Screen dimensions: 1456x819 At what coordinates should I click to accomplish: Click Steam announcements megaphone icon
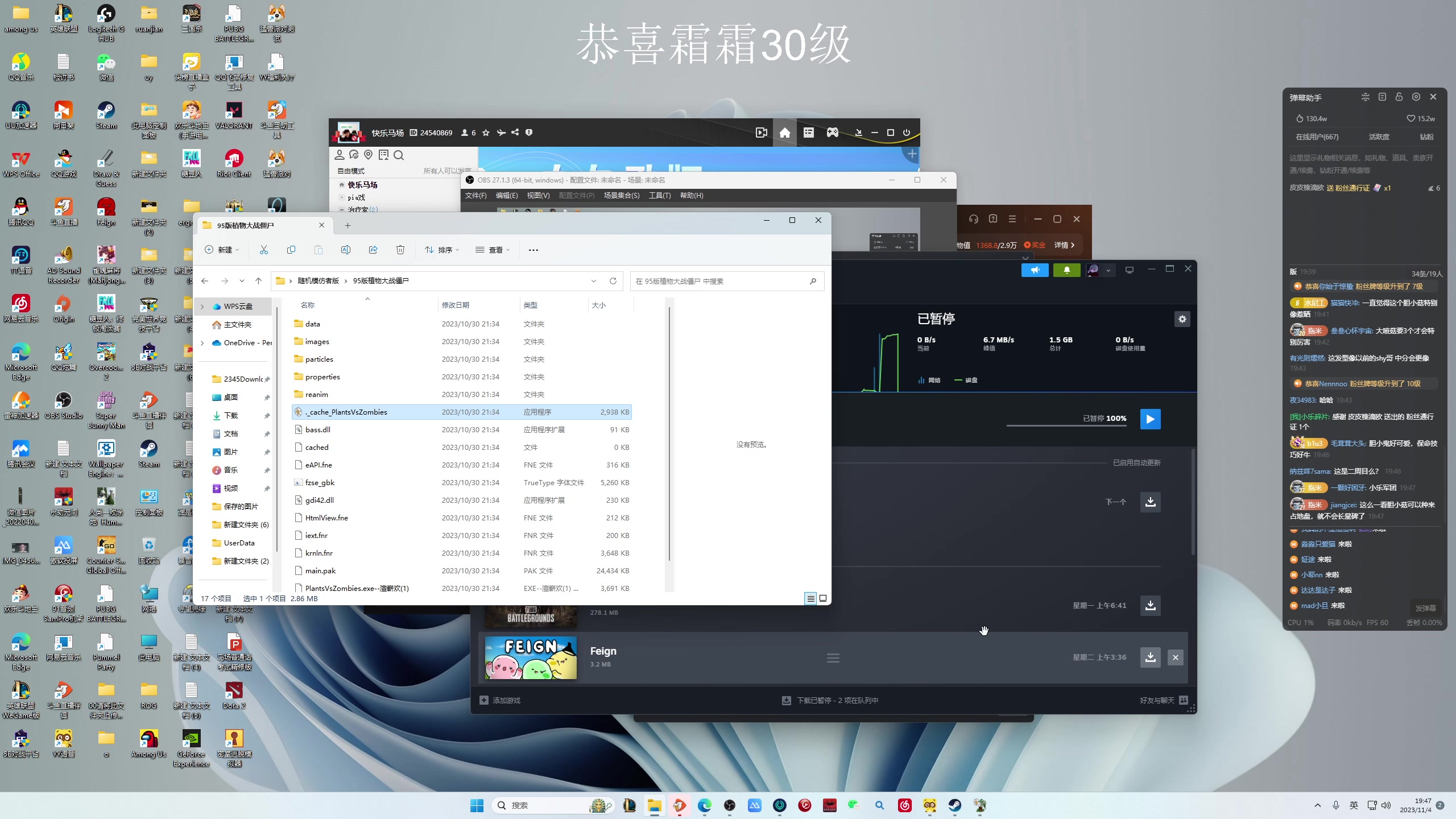pos(1035,270)
